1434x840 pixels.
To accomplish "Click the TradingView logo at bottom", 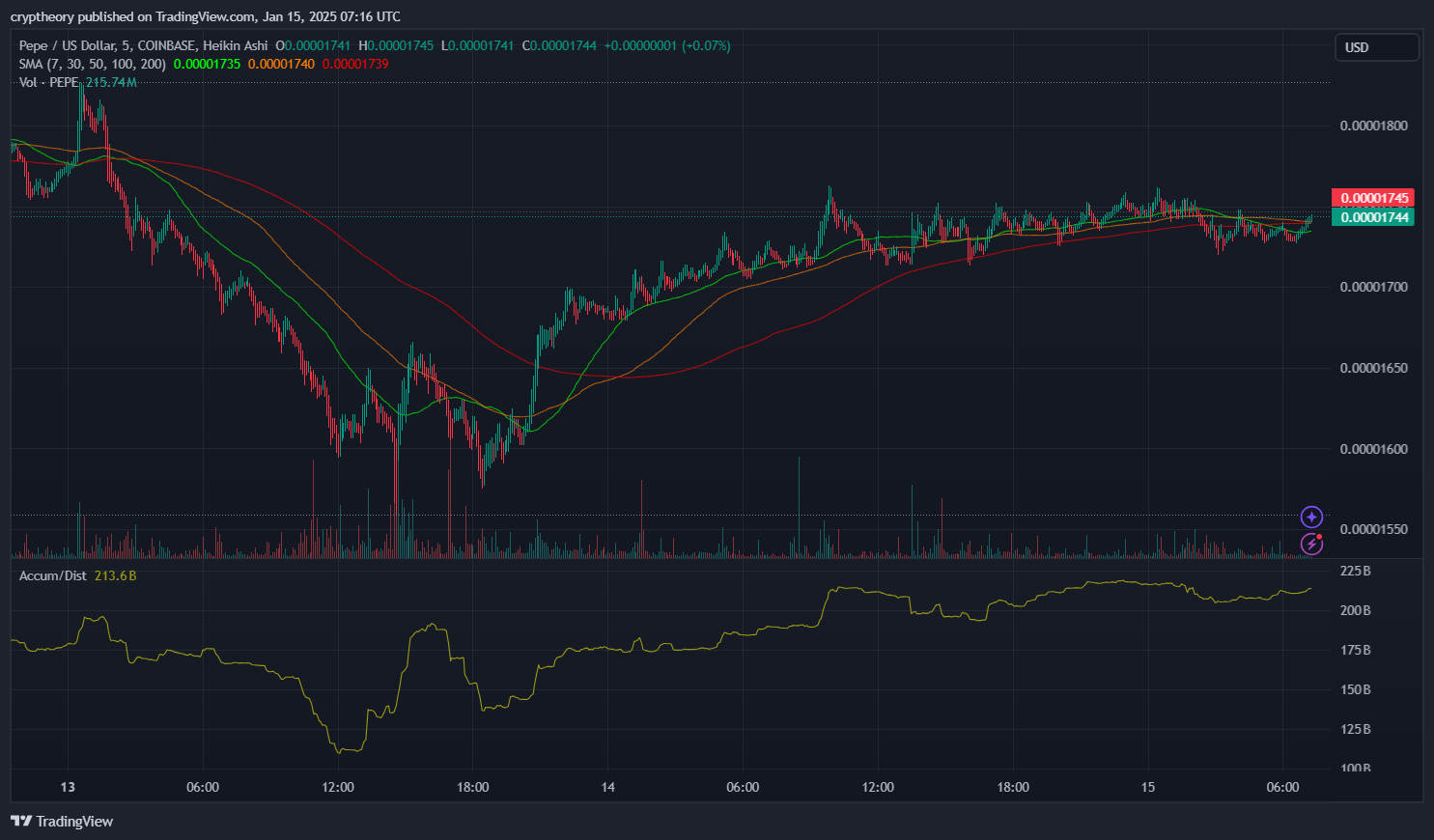I will [62, 822].
